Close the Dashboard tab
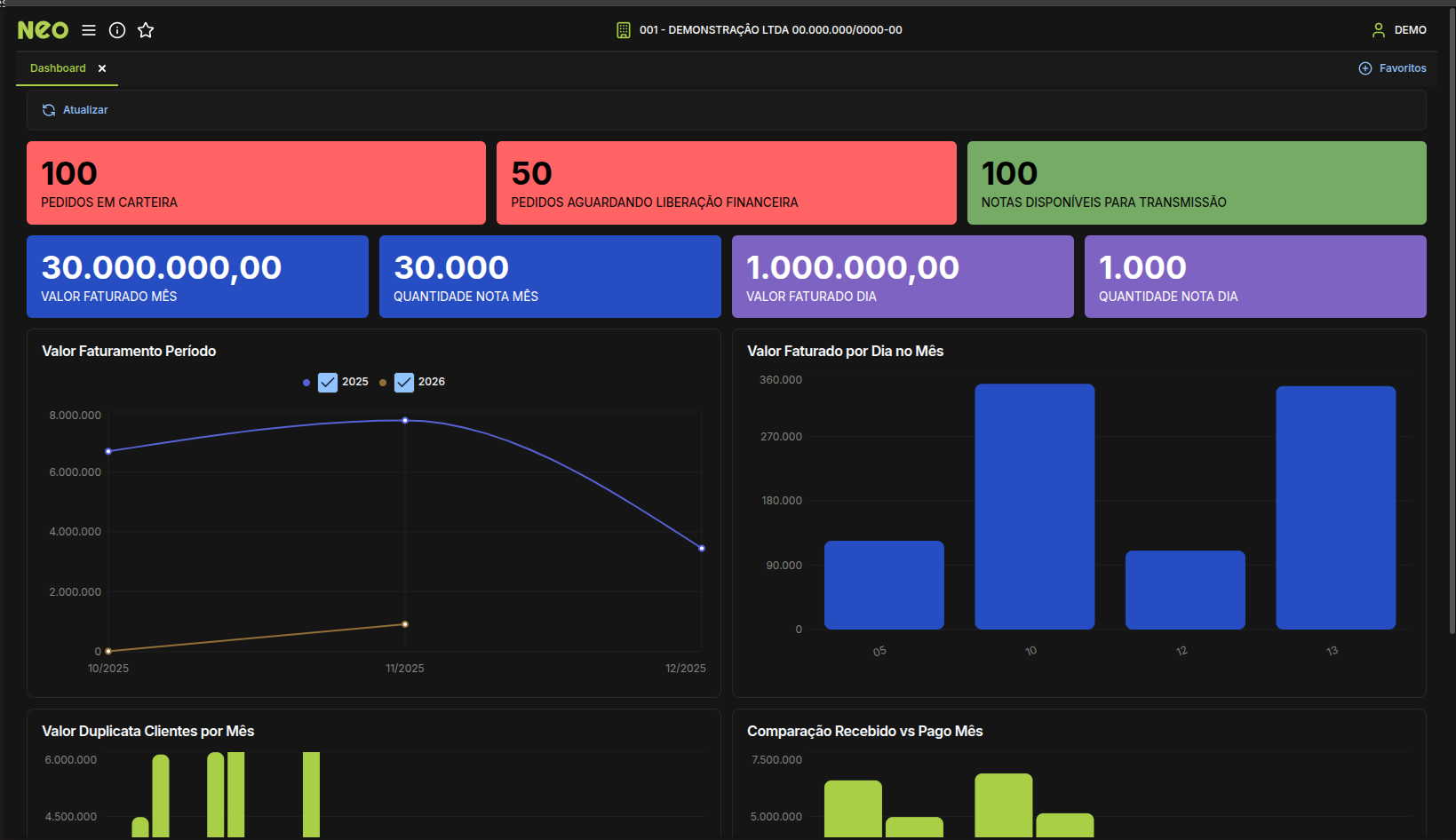 (x=102, y=68)
